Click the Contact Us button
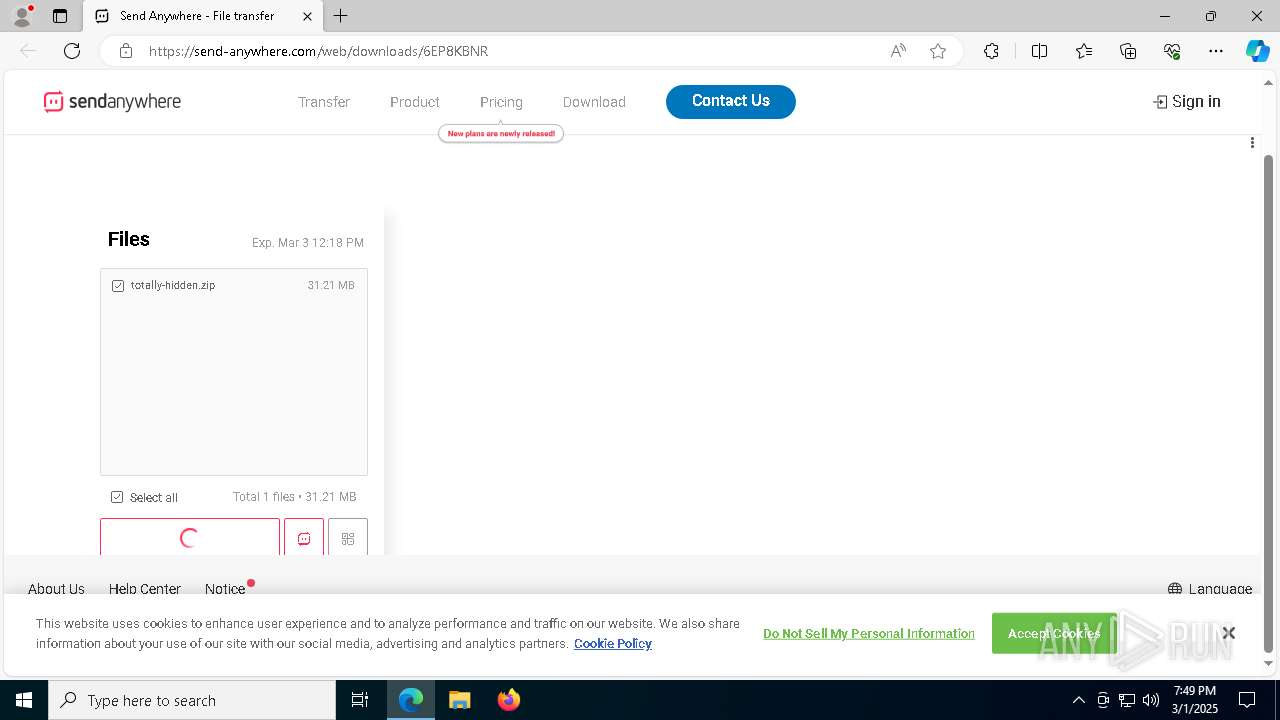Screen dimensions: 1280x720 [x=731, y=101]
